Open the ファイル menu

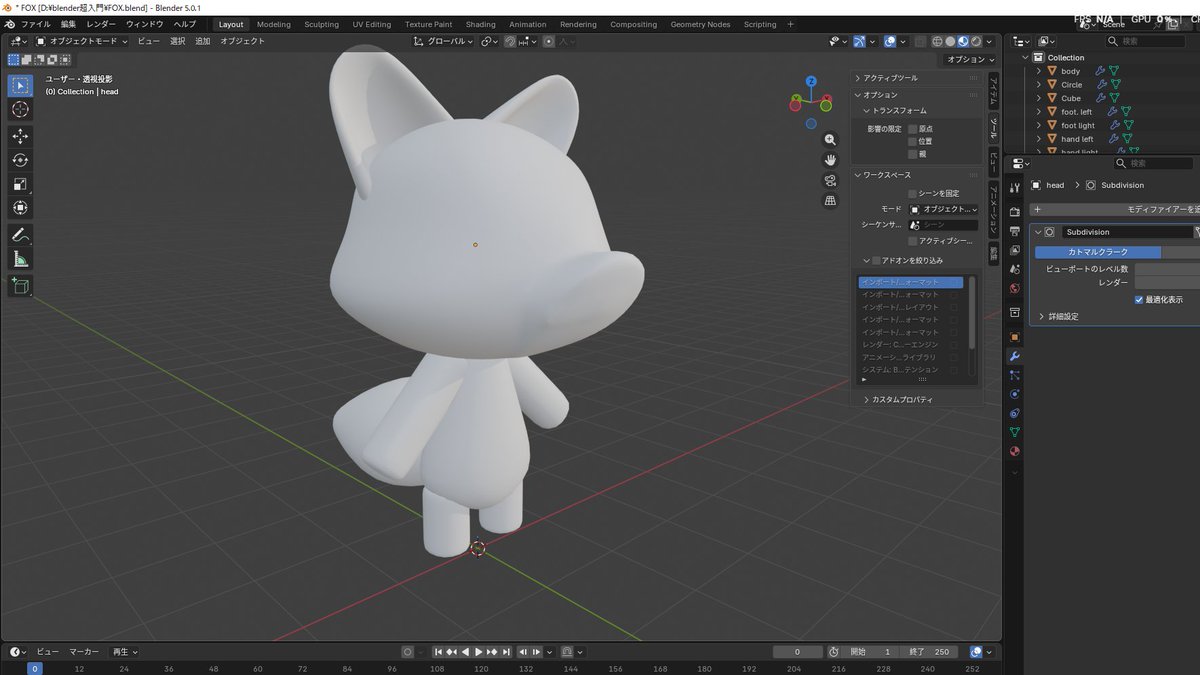click(x=35, y=24)
